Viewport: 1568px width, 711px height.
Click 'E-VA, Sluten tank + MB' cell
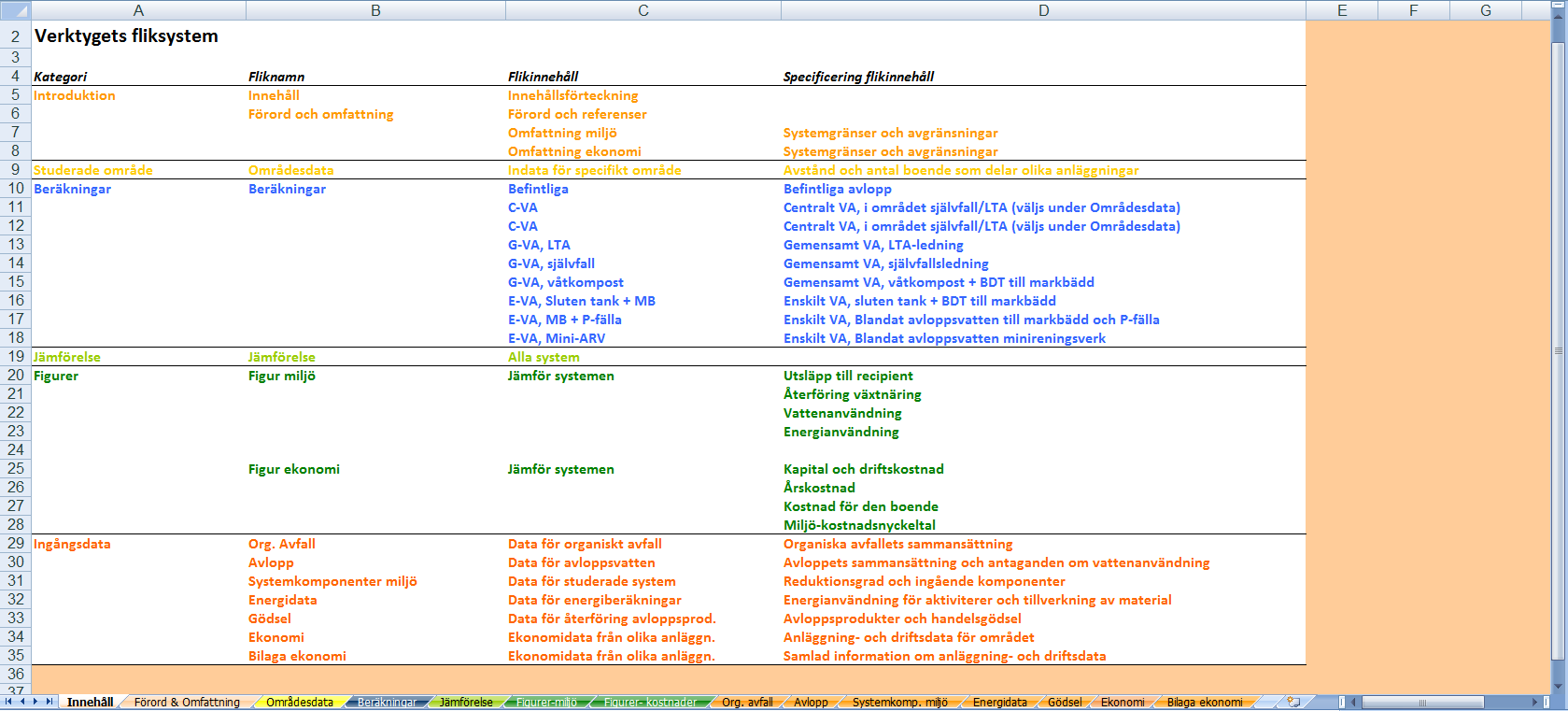581,301
